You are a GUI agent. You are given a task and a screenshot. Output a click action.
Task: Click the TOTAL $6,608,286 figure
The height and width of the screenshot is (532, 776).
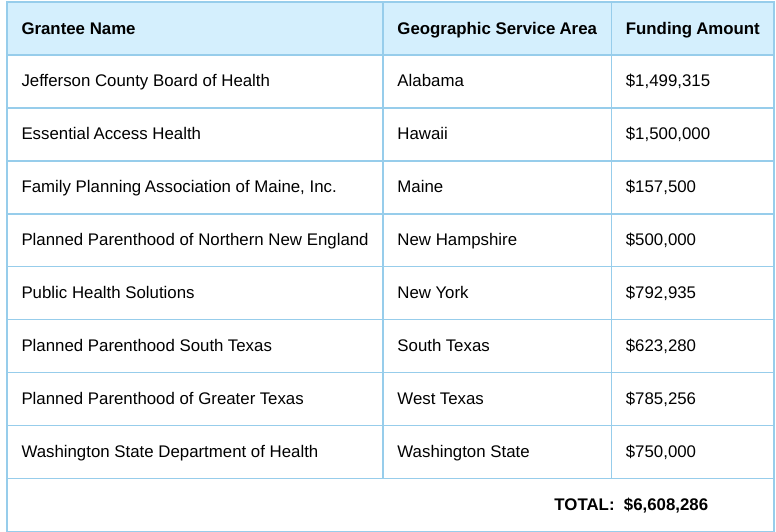click(x=666, y=504)
